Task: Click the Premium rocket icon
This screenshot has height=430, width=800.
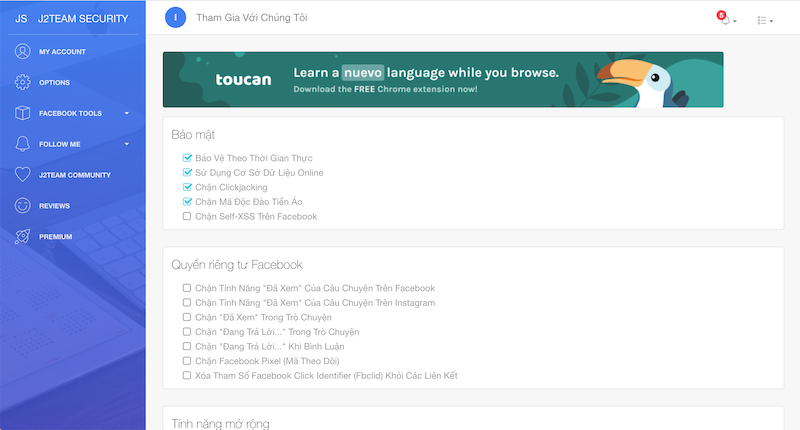Action: tap(22, 237)
